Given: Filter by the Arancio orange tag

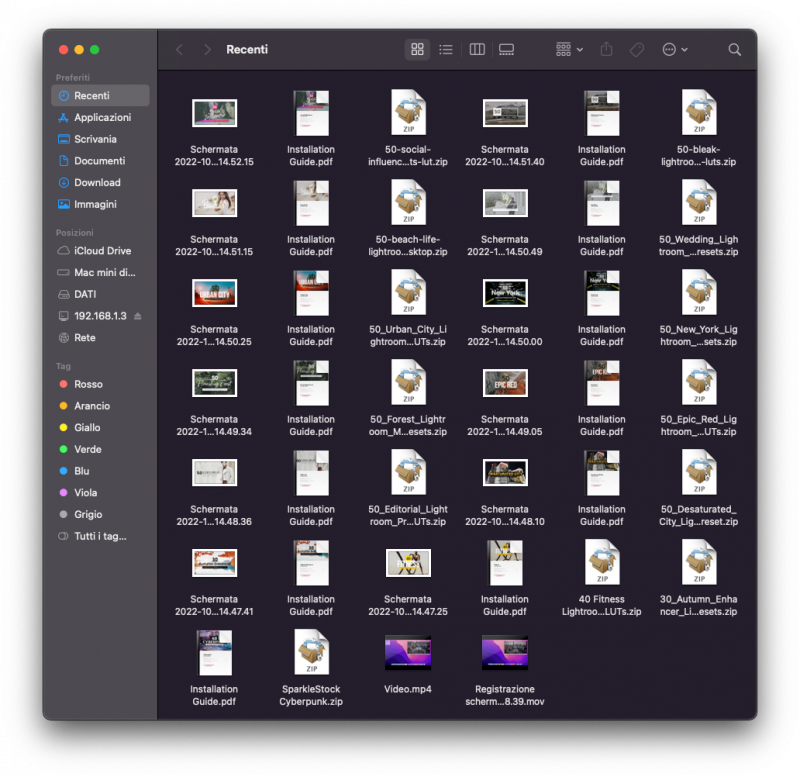Looking at the screenshot, I should click(x=101, y=406).
